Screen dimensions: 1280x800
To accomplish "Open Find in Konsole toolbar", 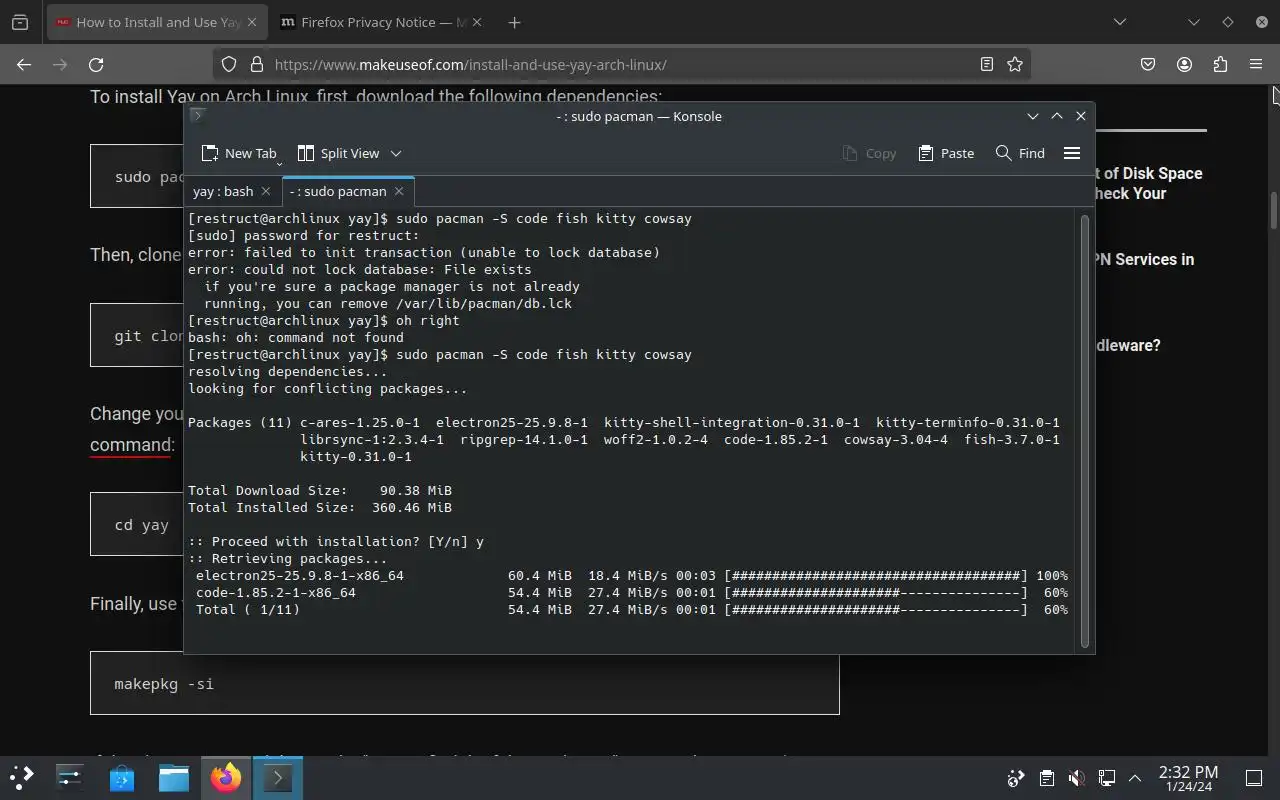I will pos(1020,153).
